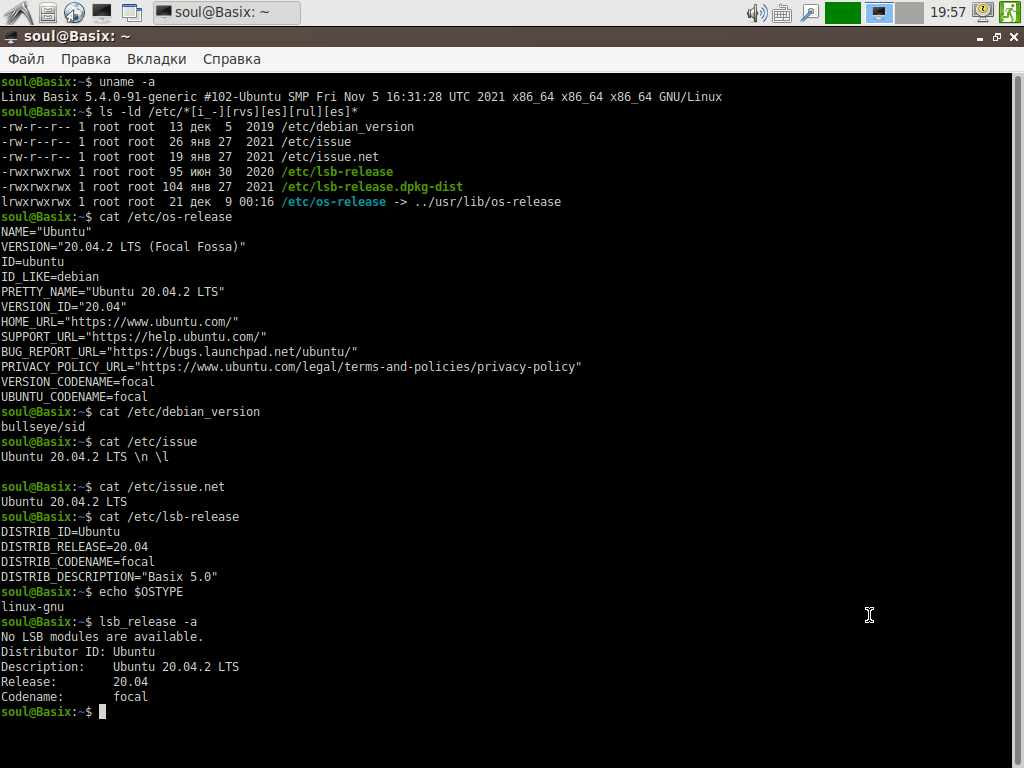1024x768 pixels.
Task: Click 'echo $OSTYPE' command
Action: coord(141,592)
